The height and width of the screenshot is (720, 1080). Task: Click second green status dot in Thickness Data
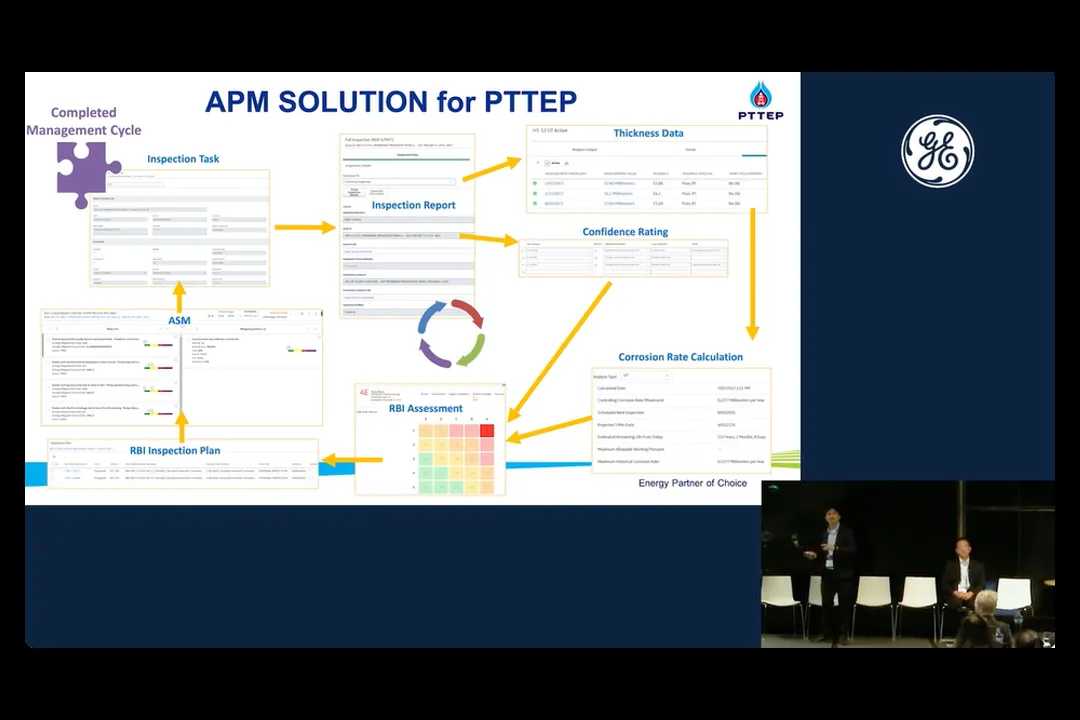[535, 194]
